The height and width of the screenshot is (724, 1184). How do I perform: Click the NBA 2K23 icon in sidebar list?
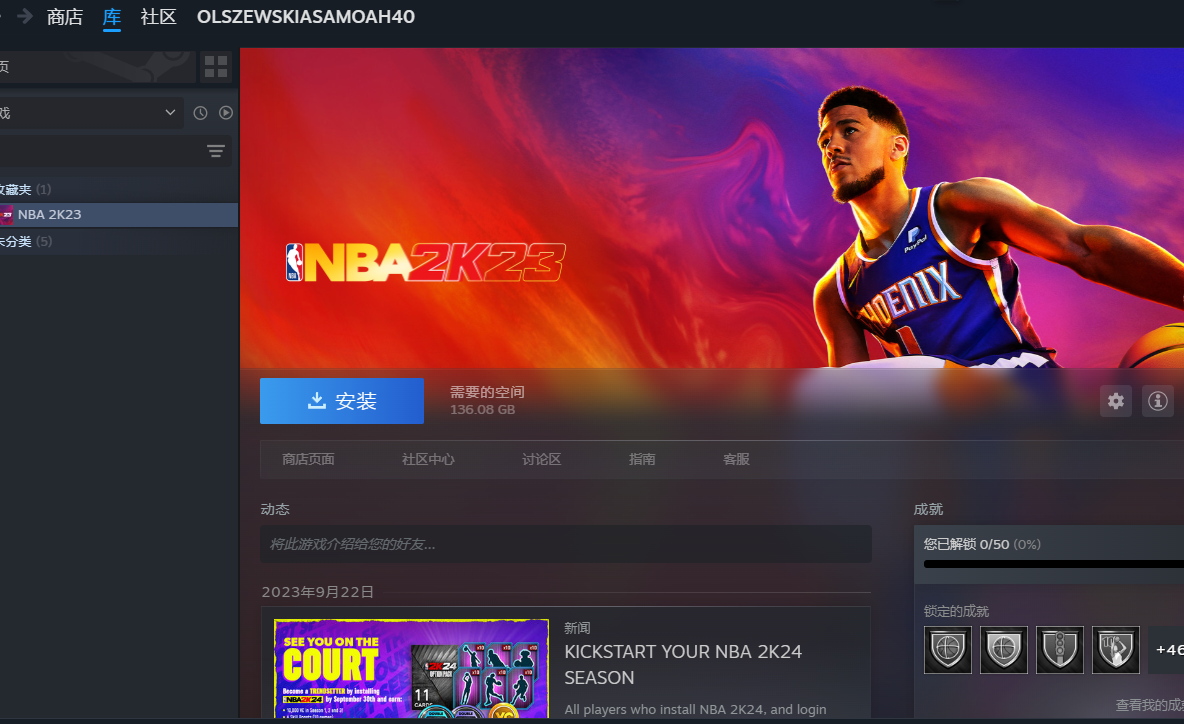click(x=7, y=214)
